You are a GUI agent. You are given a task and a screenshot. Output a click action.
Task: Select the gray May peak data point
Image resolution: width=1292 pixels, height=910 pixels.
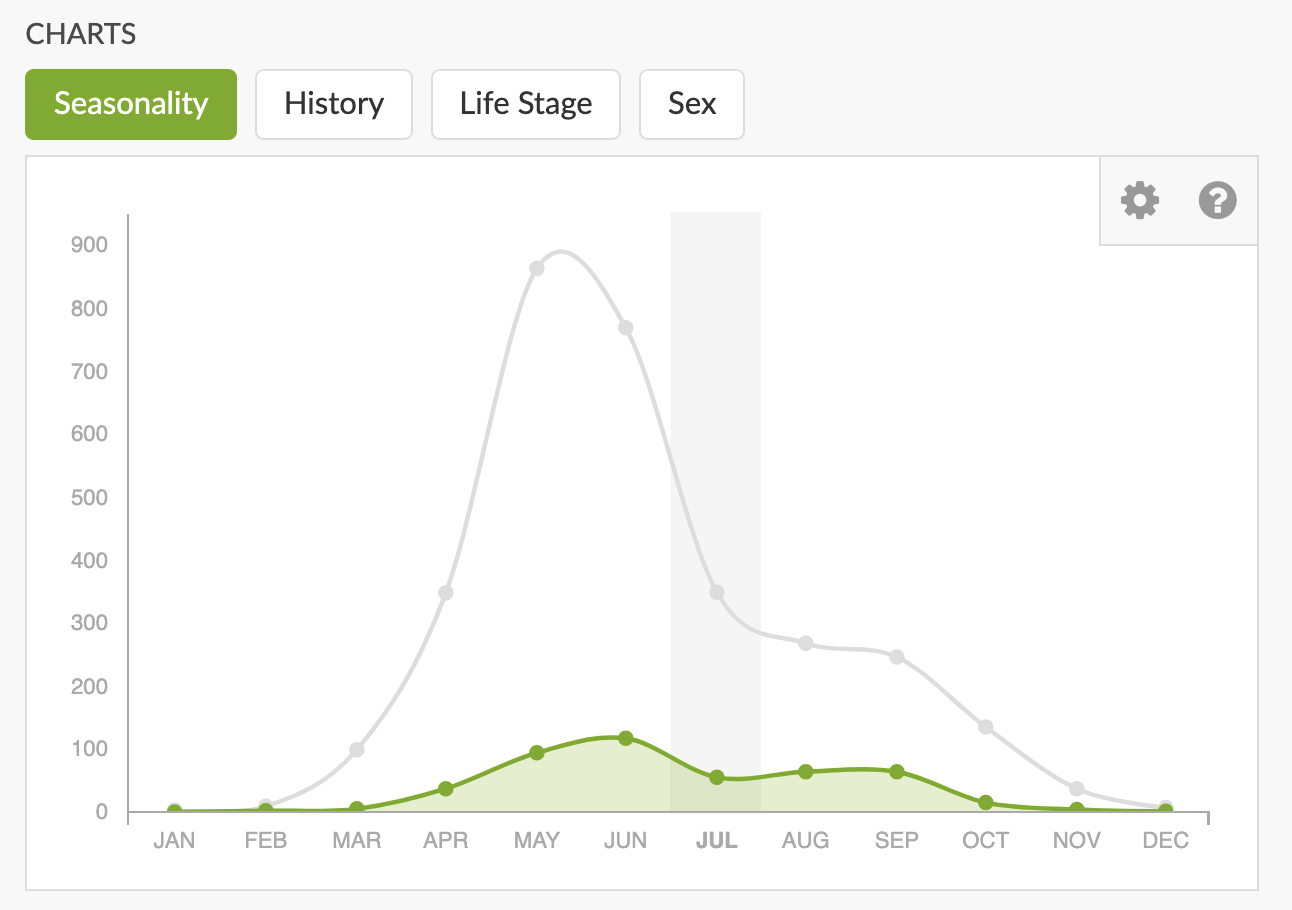pos(537,268)
